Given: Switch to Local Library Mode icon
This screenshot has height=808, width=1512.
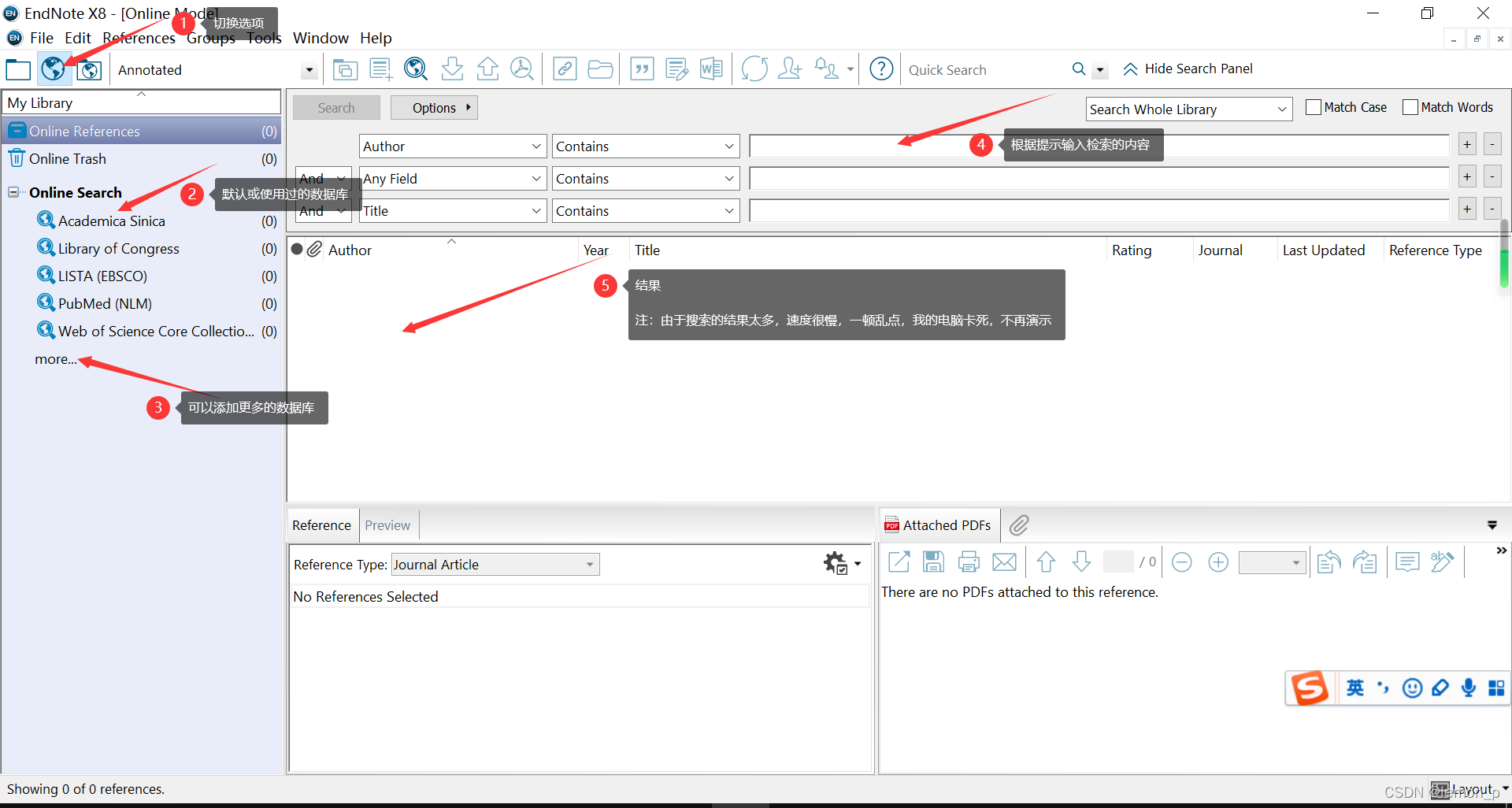Looking at the screenshot, I should point(18,69).
